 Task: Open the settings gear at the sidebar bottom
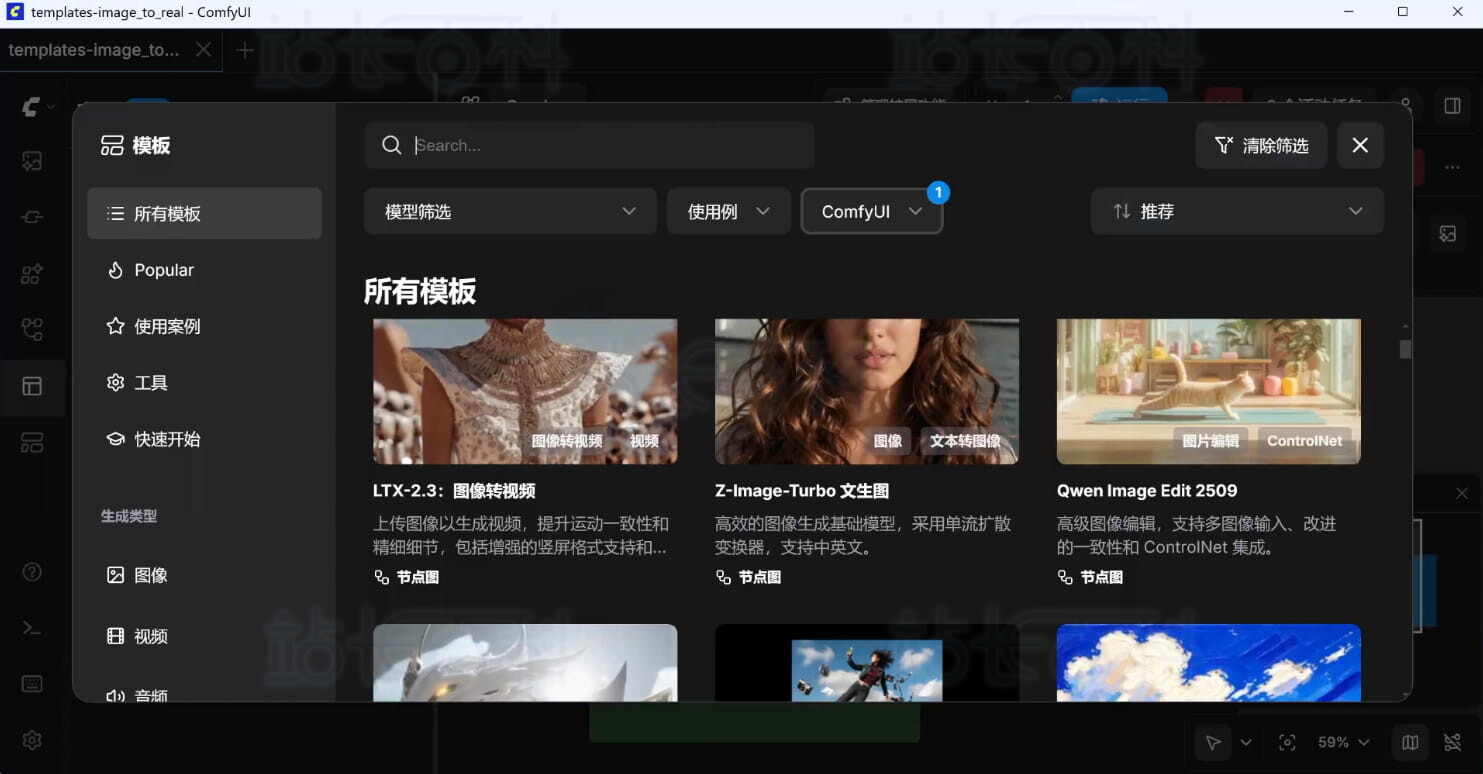[x=32, y=740]
